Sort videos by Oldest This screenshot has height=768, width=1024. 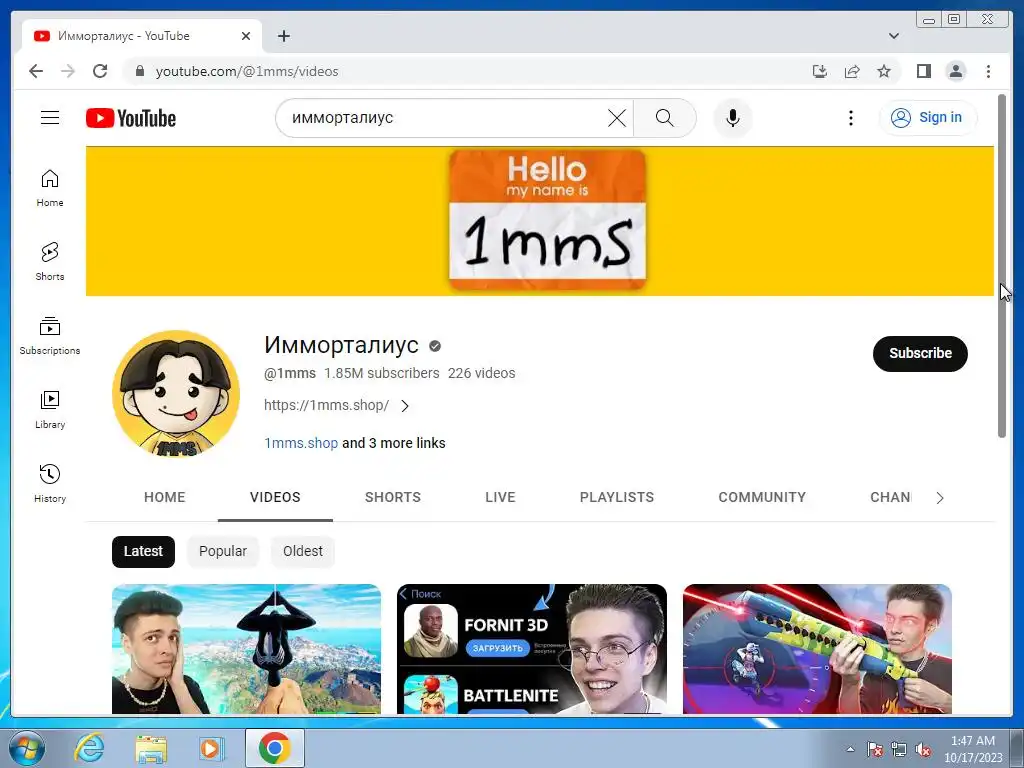(302, 551)
